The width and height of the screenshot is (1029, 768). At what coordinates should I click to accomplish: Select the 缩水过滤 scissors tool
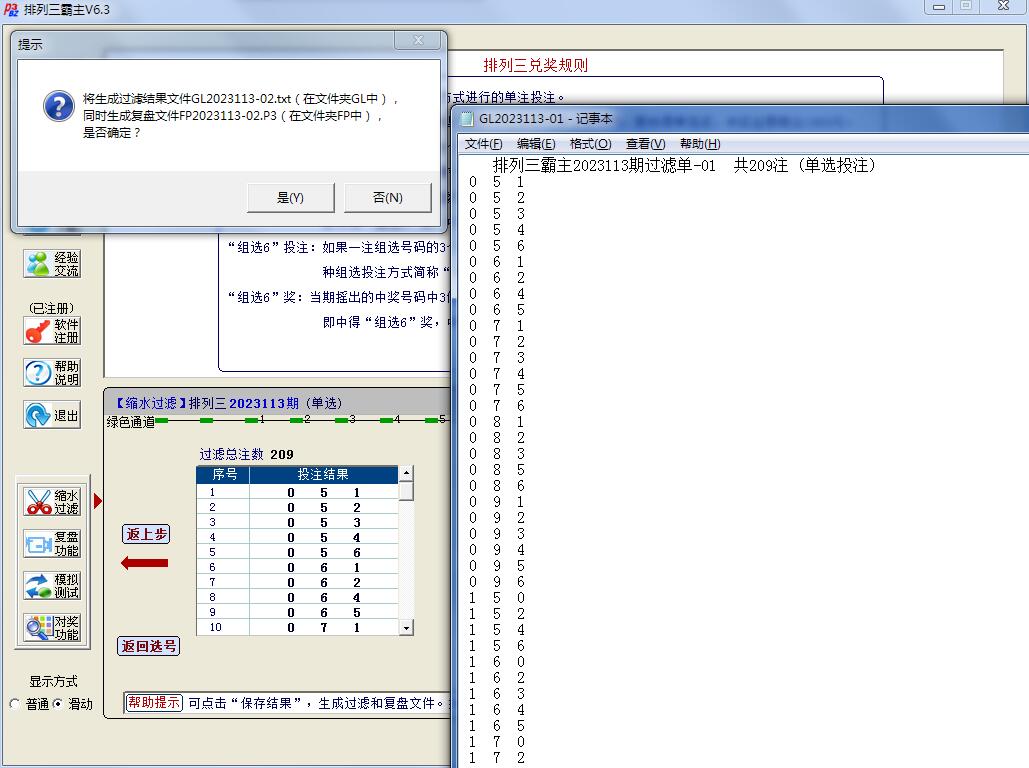tap(52, 502)
